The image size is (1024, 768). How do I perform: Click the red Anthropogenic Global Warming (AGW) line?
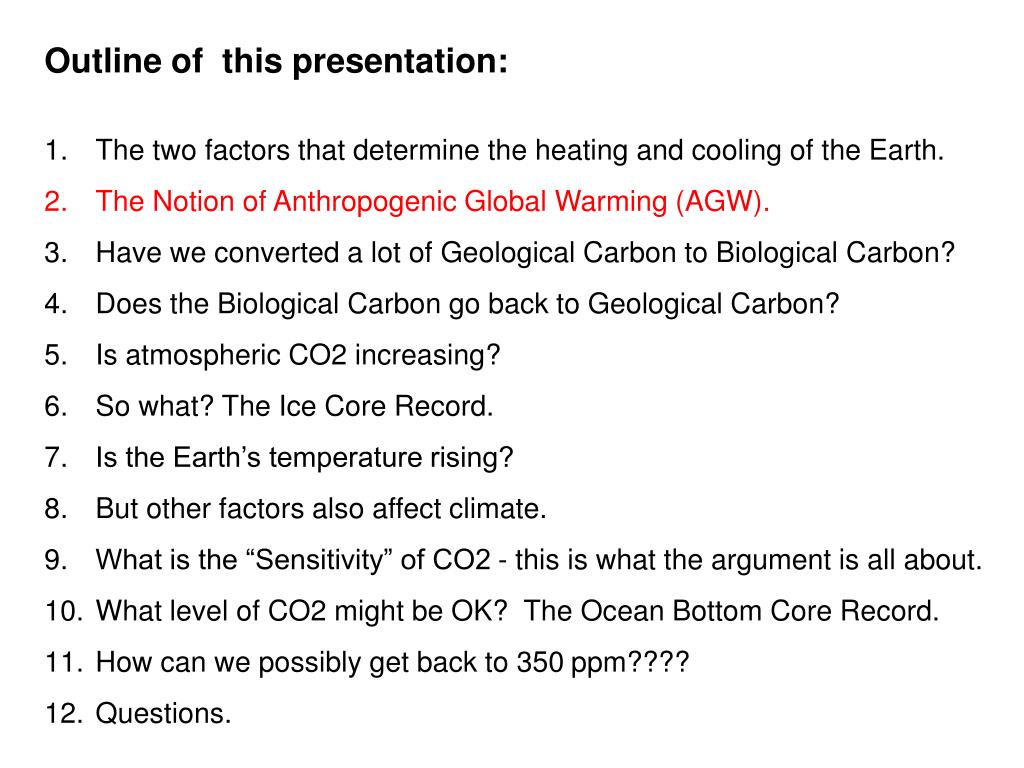(x=432, y=201)
